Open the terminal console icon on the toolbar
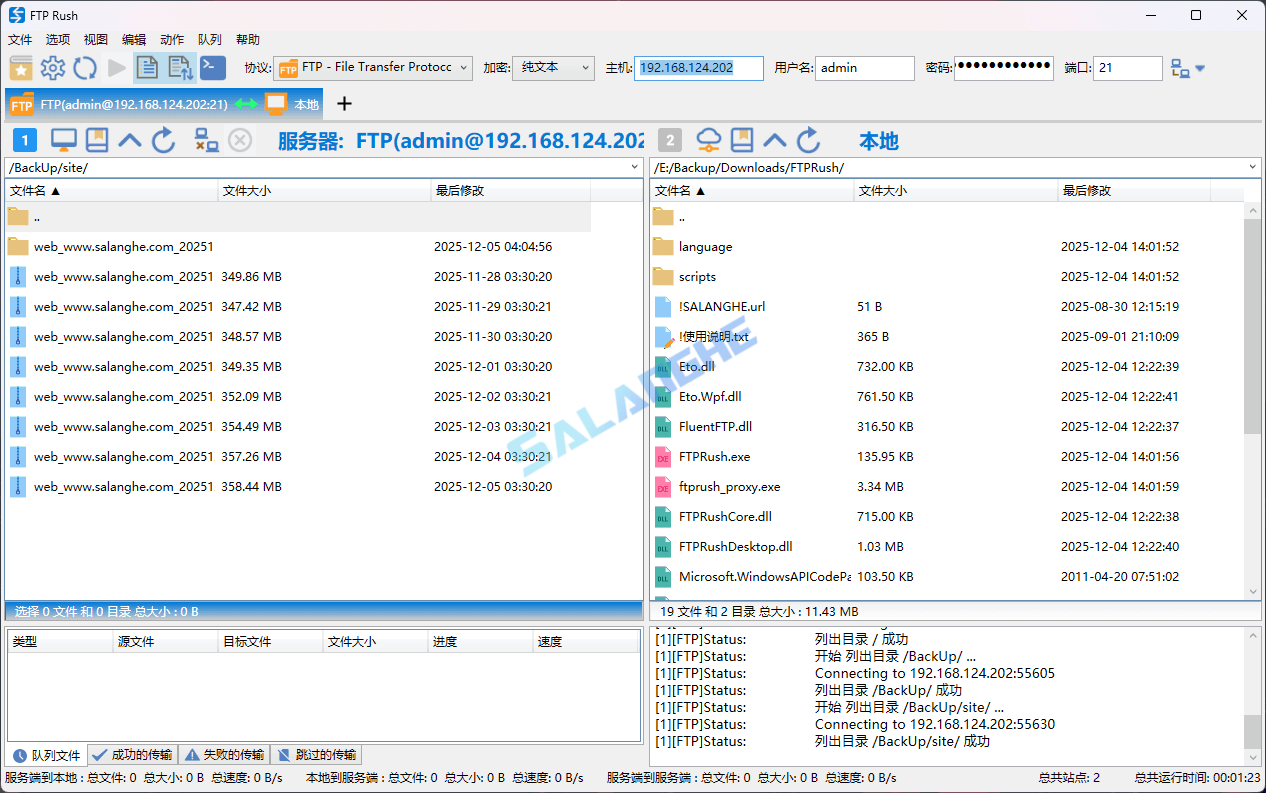The image size is (1266, 793). pos(213,69)
